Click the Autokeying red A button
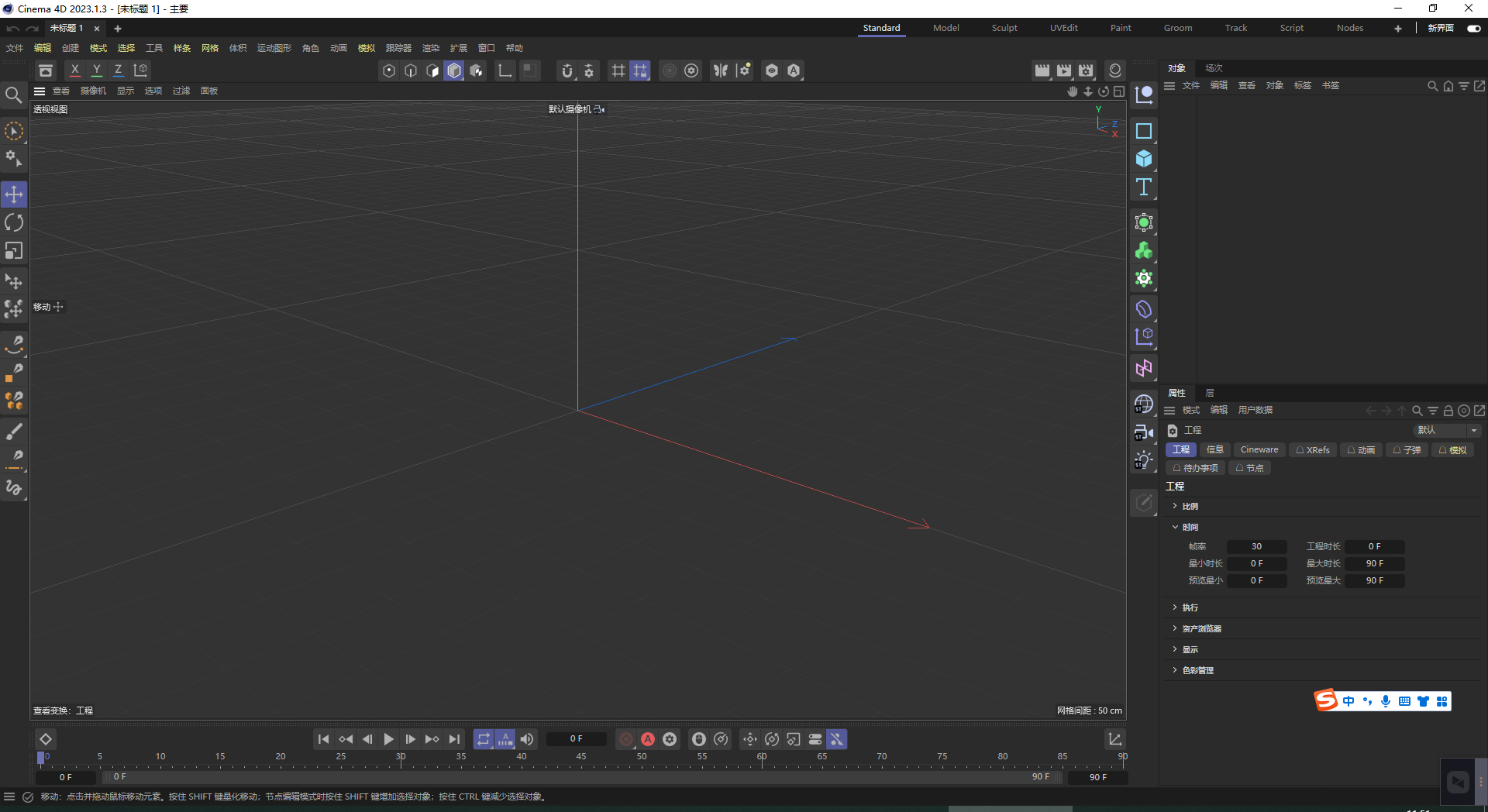The width and height of the screenshot is (1488, 812). pyautogui.click(x=648, y=739)
